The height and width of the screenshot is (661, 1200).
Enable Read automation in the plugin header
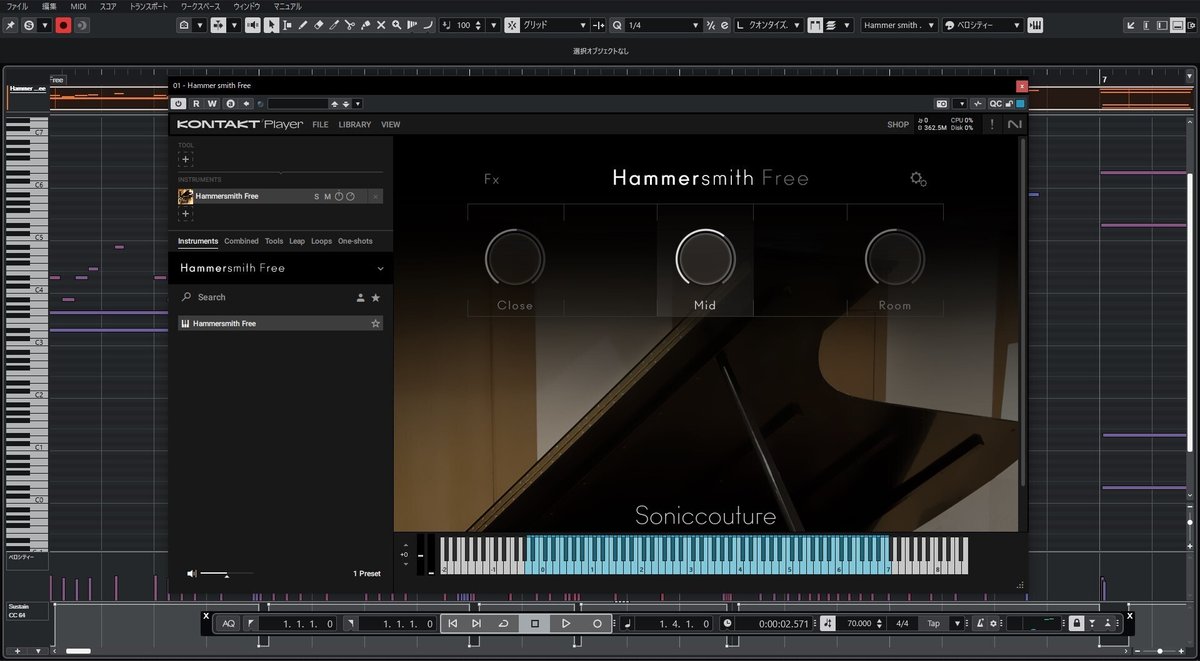pos(196,103)
